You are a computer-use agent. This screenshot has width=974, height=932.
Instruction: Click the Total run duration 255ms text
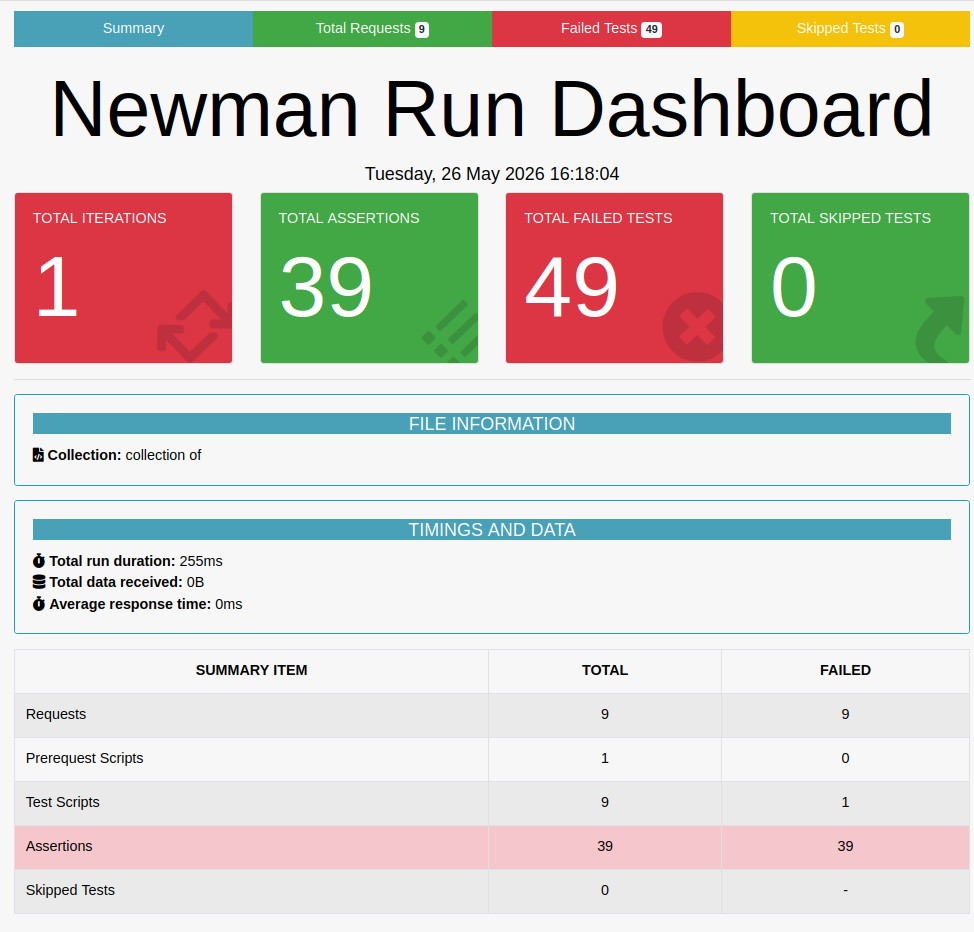(x=135, y=561)
